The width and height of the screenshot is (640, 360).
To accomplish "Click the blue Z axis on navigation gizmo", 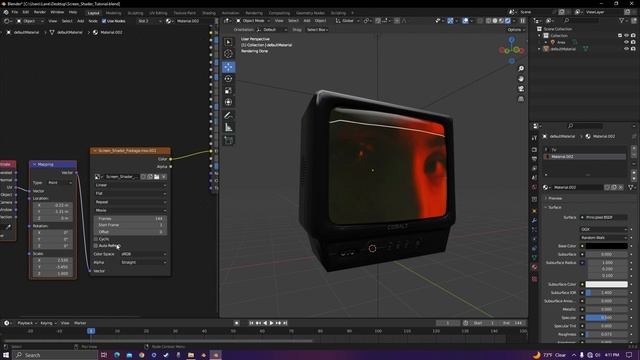I will click(x=512, y=40).
